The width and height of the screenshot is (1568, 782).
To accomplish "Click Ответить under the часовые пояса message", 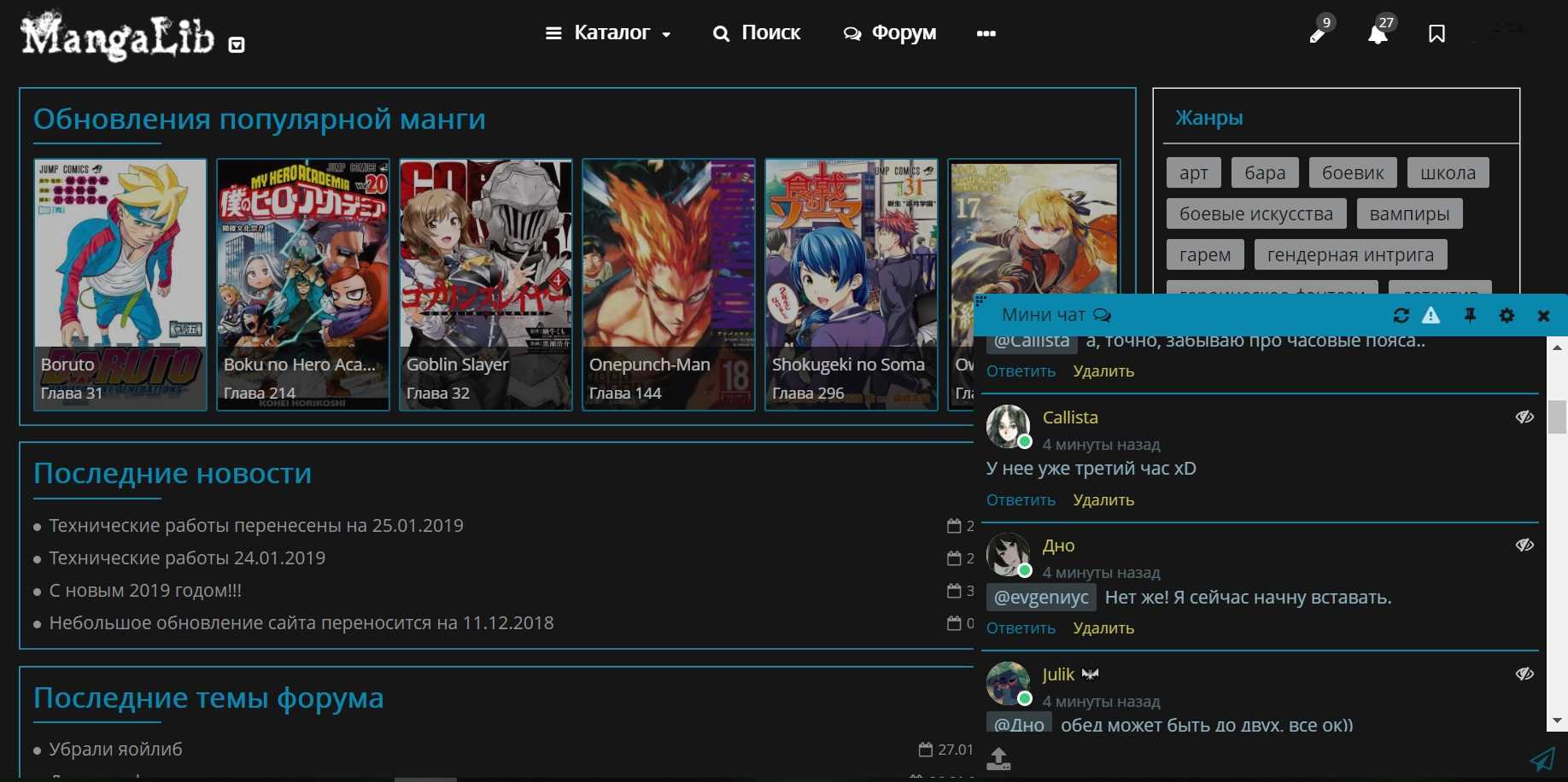I will 1021,371.
